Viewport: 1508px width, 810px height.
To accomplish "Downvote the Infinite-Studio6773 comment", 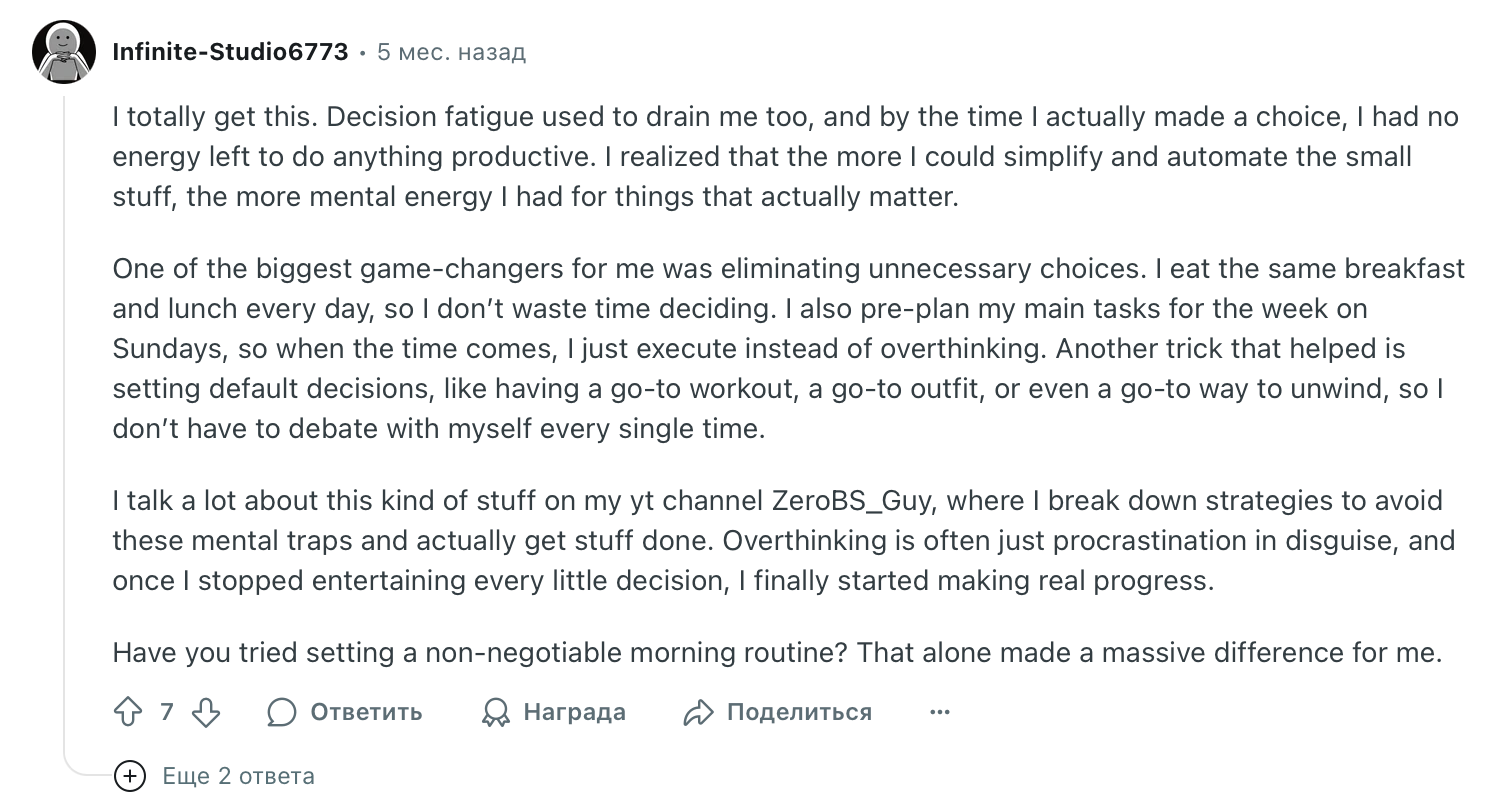I will [x=205, y=712].
